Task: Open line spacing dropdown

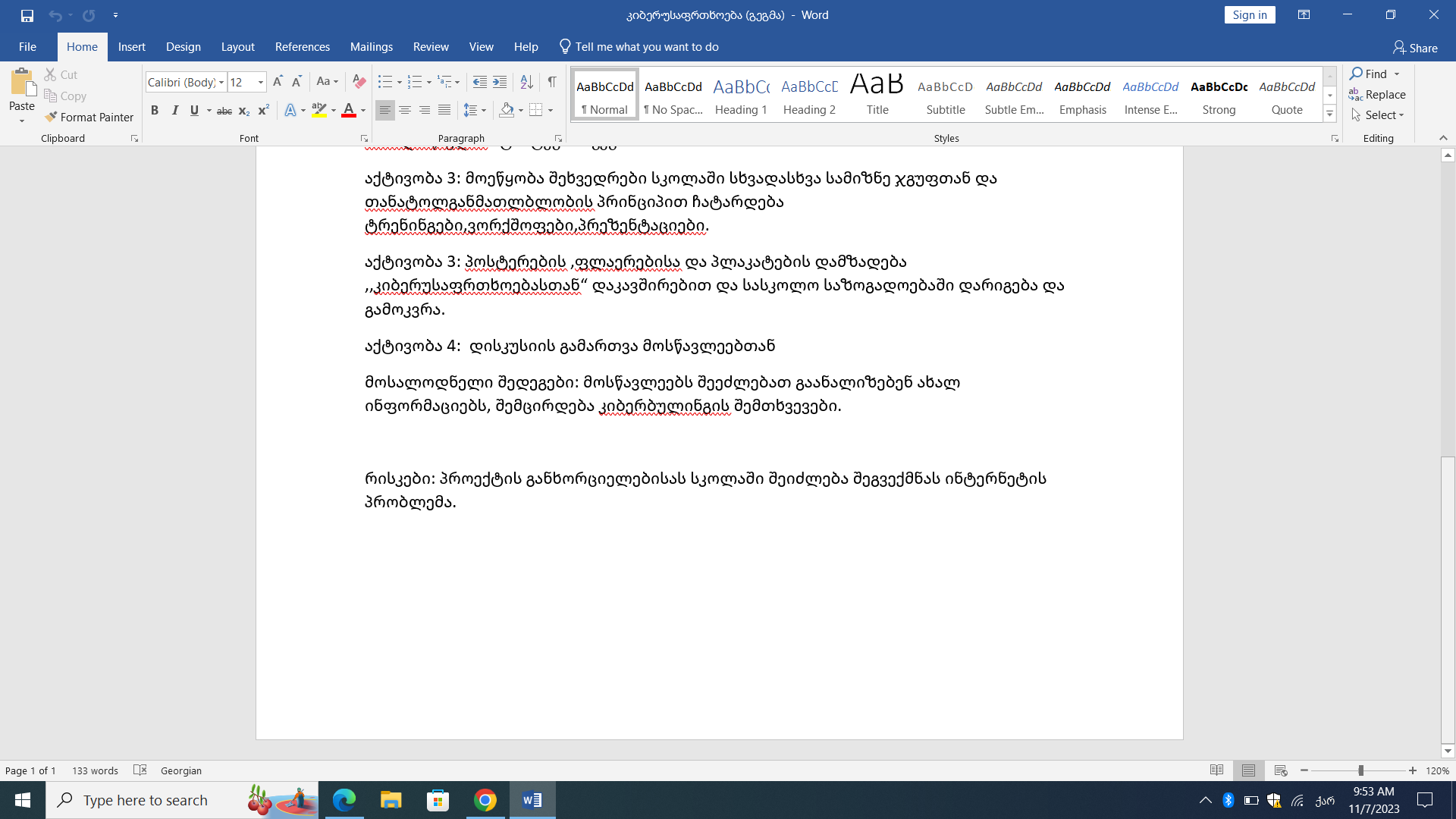Action: (475, 111)
